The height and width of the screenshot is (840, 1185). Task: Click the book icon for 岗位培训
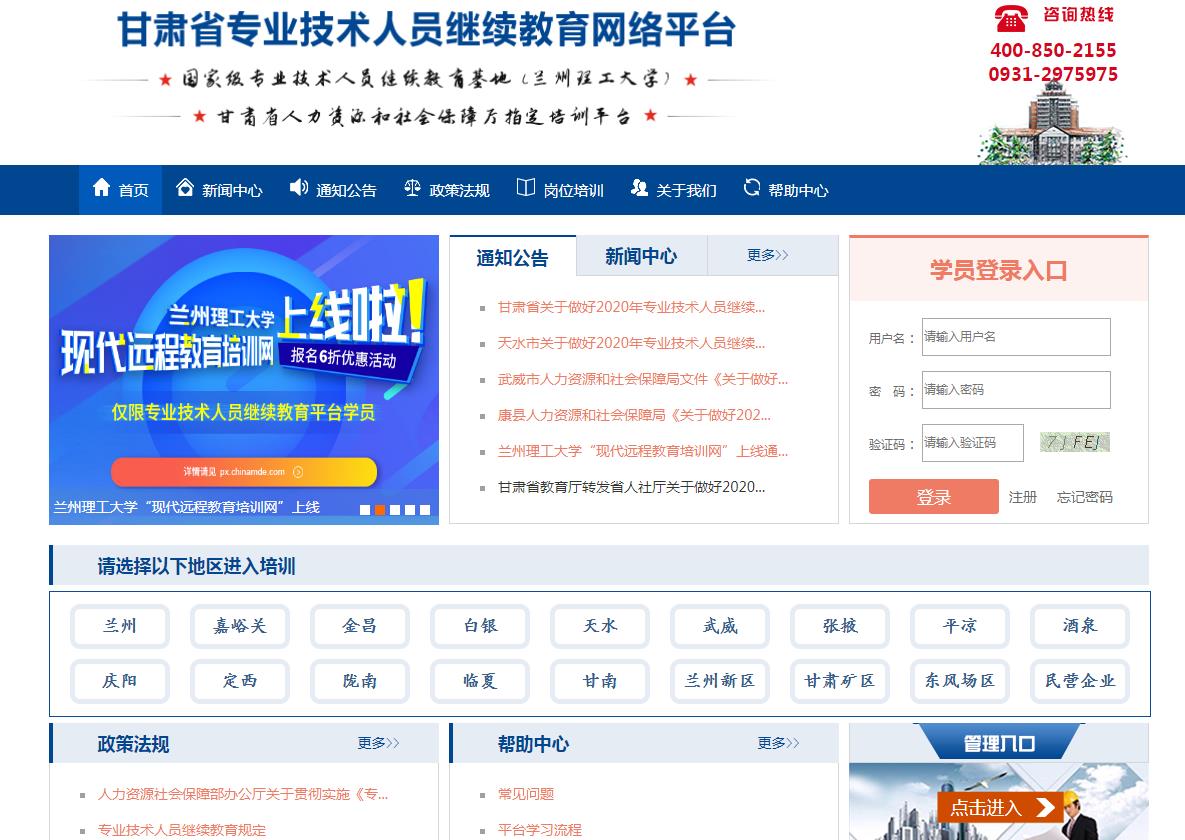coord(526,188)
